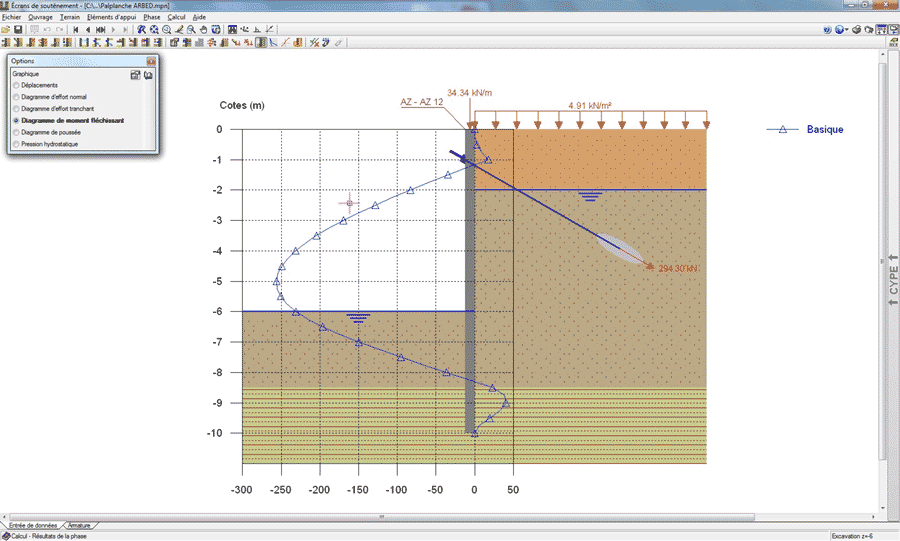Image resolution: width=900 pixels, height=541 pixels.
Task: Click the dark framed view icon after refresh
Action: [232, 29]
